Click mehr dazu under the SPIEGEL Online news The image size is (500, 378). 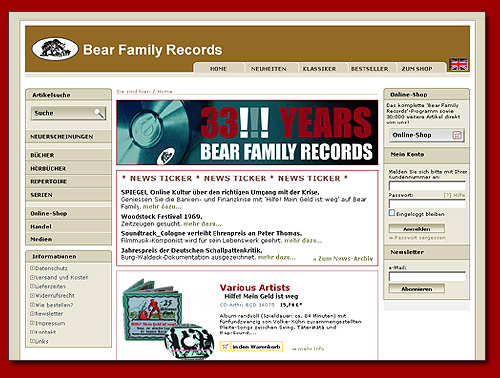tap(162, 206)
